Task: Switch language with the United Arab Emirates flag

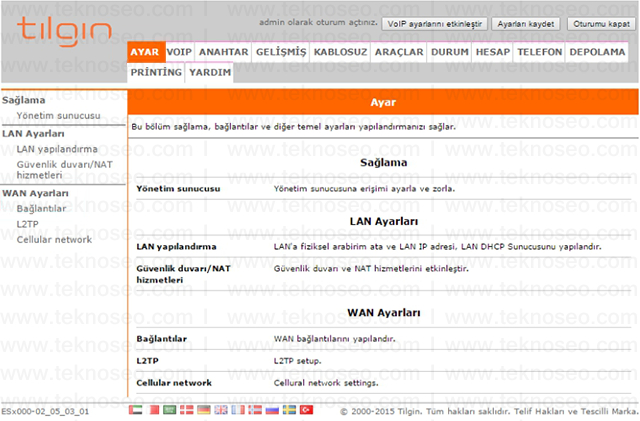Action: pos(136,410)
